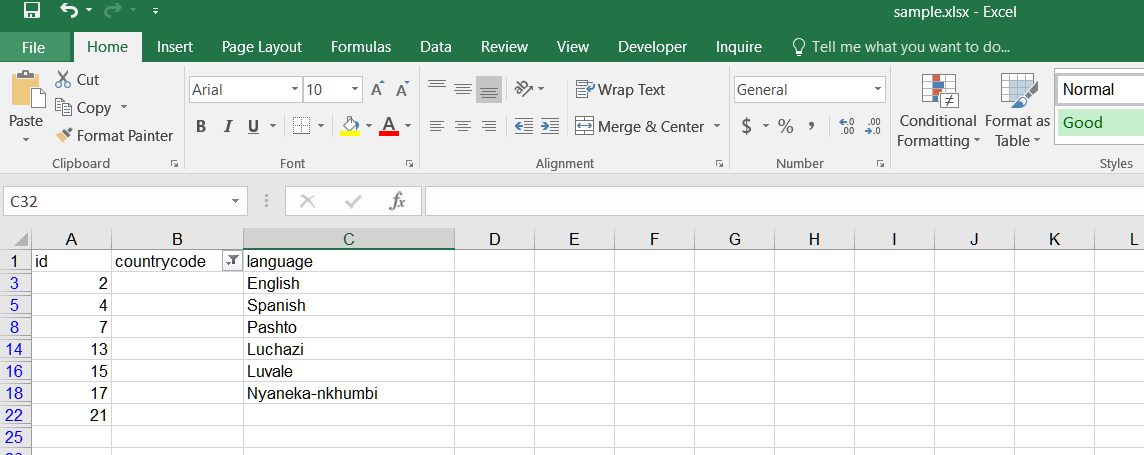Open the countrycode column filter dropdown
The width and height of the screenshot is (1144, 455).
tap(232, 261)
